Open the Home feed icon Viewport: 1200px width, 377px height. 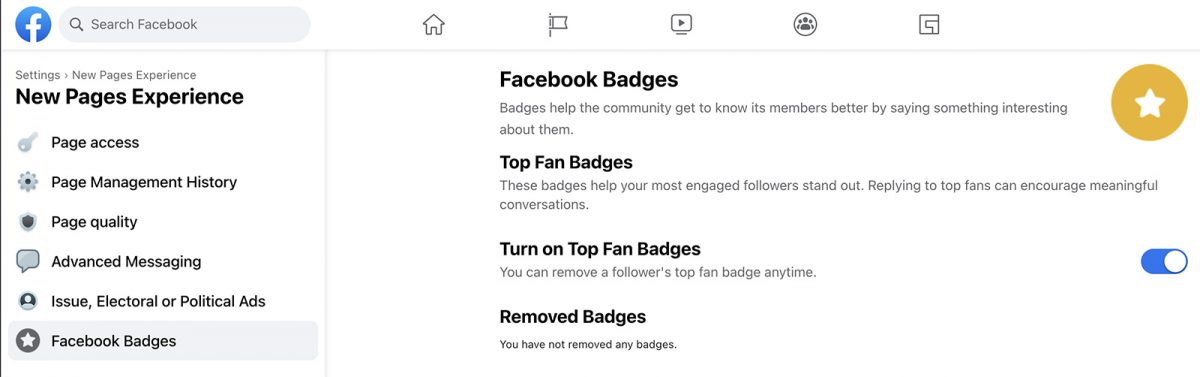(x=433, y=24)
